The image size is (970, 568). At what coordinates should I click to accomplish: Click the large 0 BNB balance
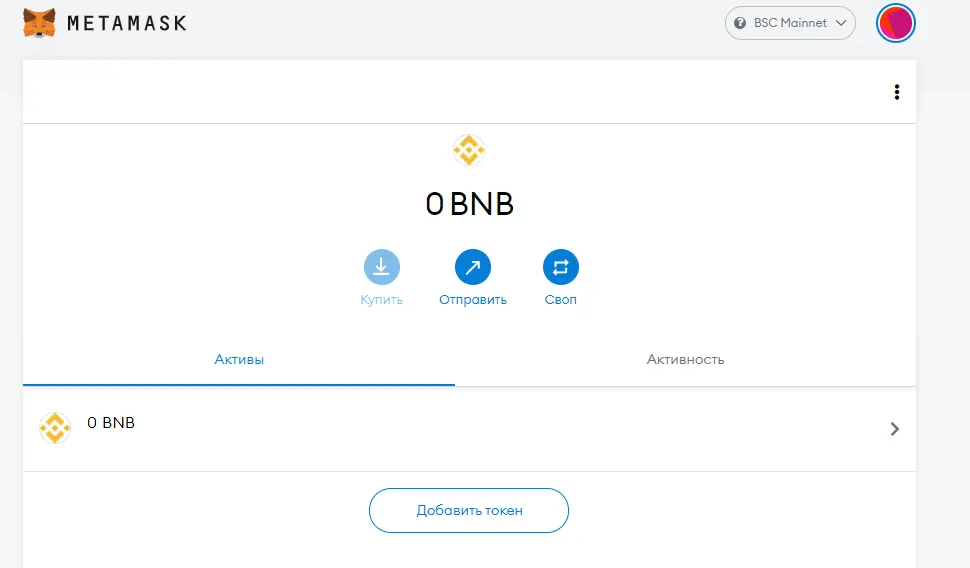click(470, 204)
